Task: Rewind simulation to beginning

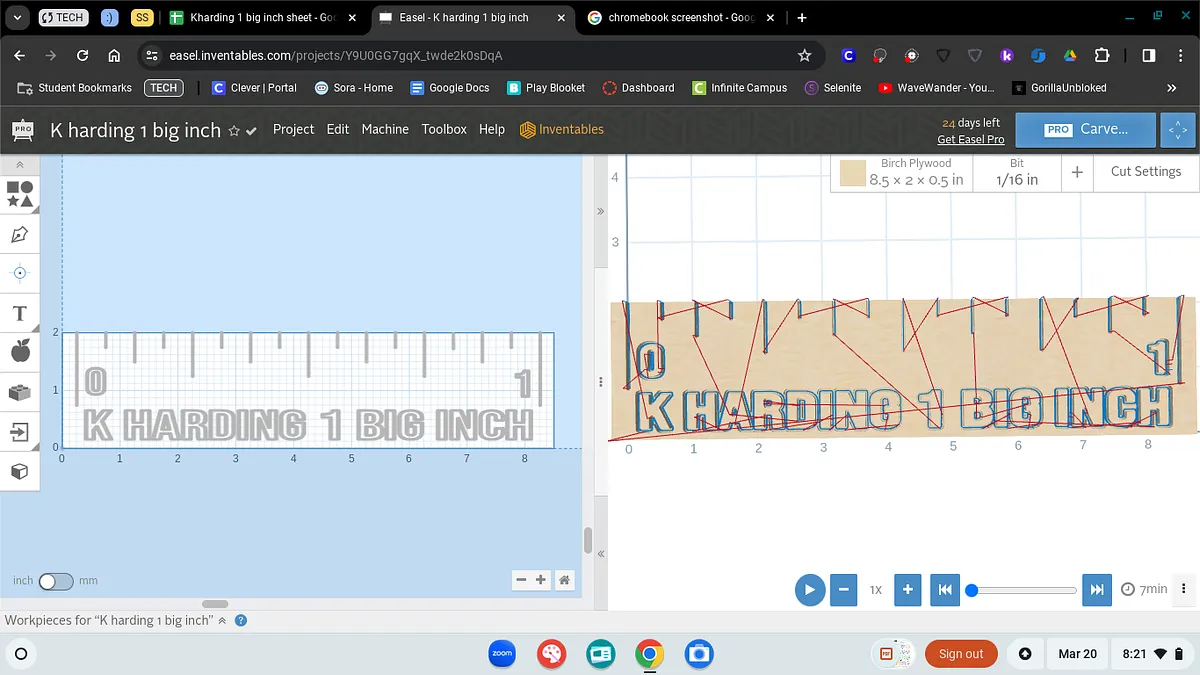Action: tap(944, 590)
